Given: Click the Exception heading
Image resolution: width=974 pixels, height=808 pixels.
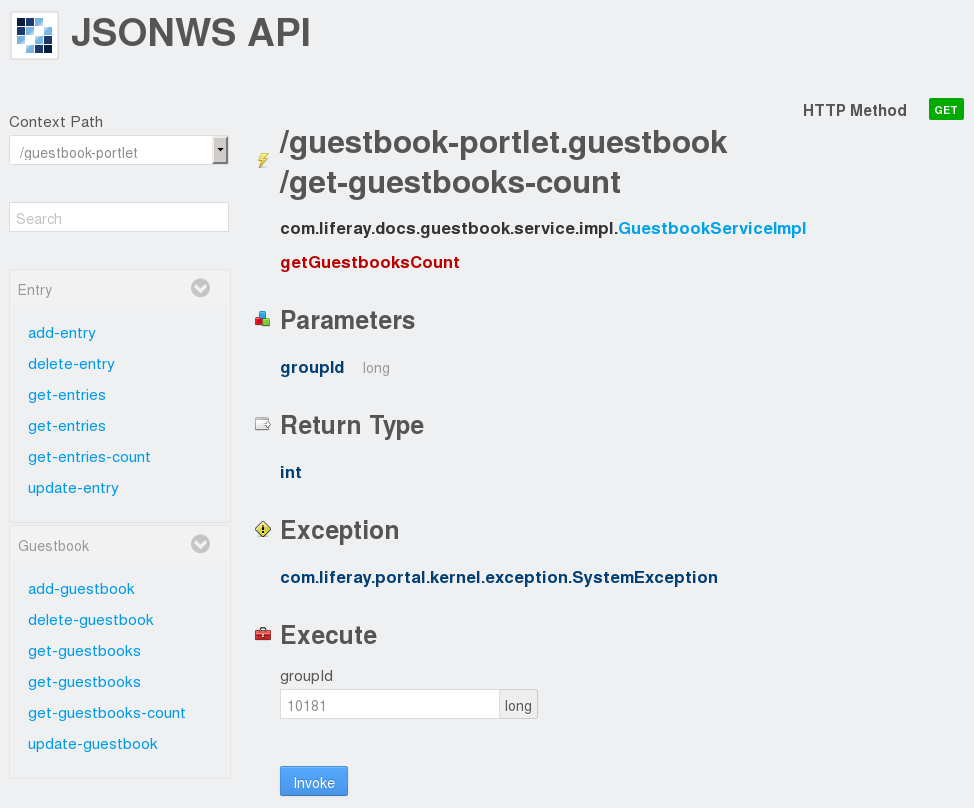Looking at the screenshot, I should click(339, 530).
